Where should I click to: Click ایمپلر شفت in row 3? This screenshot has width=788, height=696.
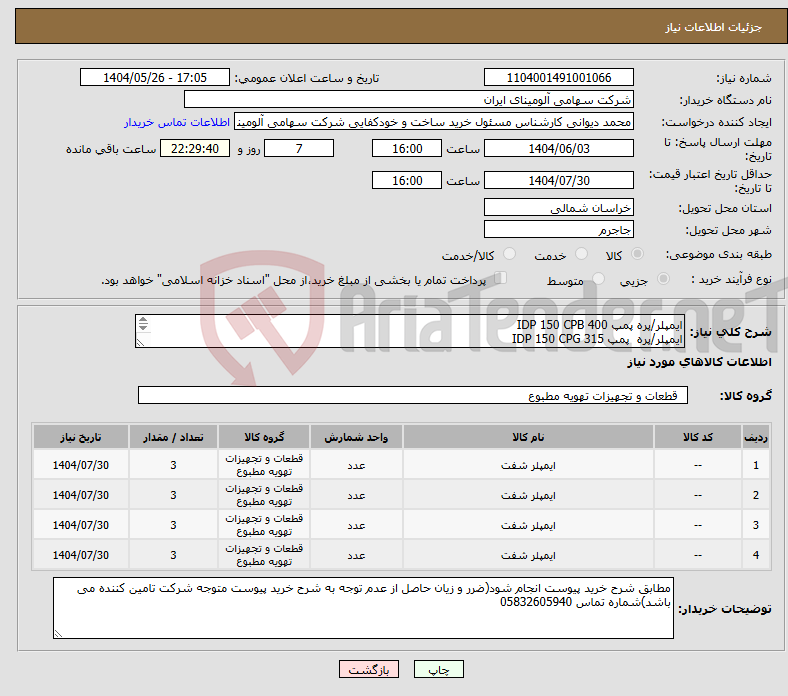528,525
